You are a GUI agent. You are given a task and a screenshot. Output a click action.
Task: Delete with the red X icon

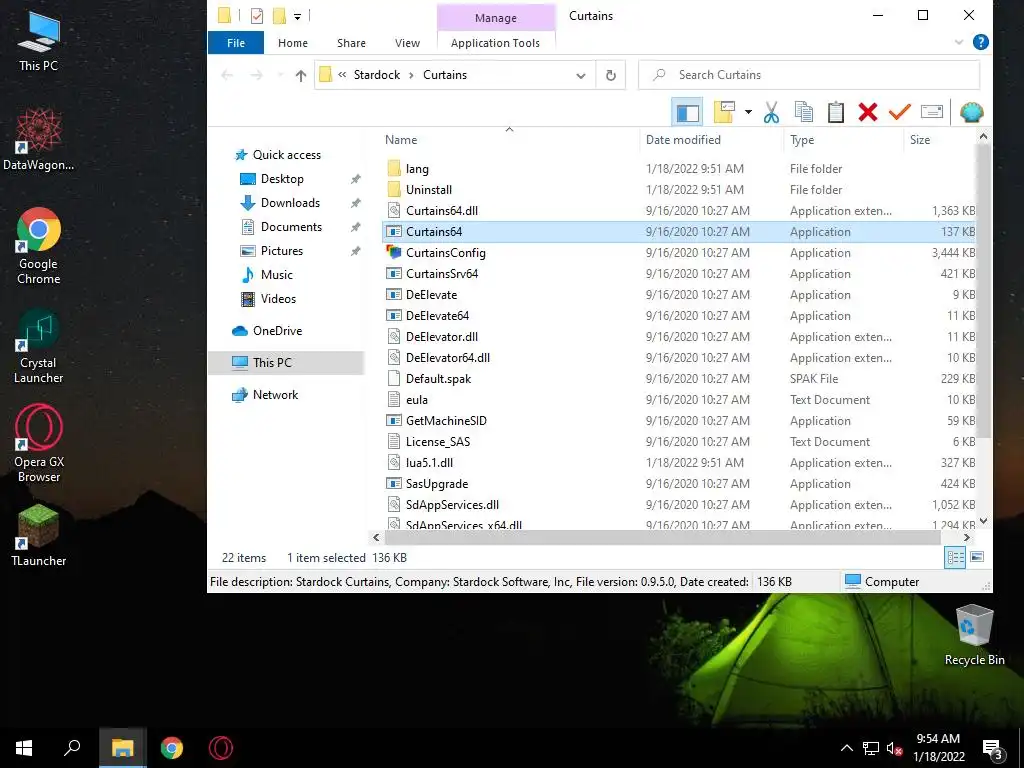point(868,112)
